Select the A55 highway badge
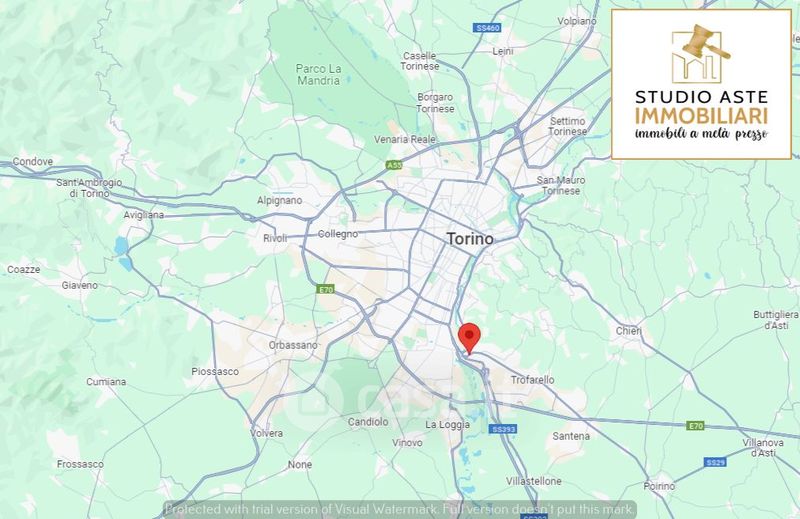The image size is (800, 519). pos(394,165)
